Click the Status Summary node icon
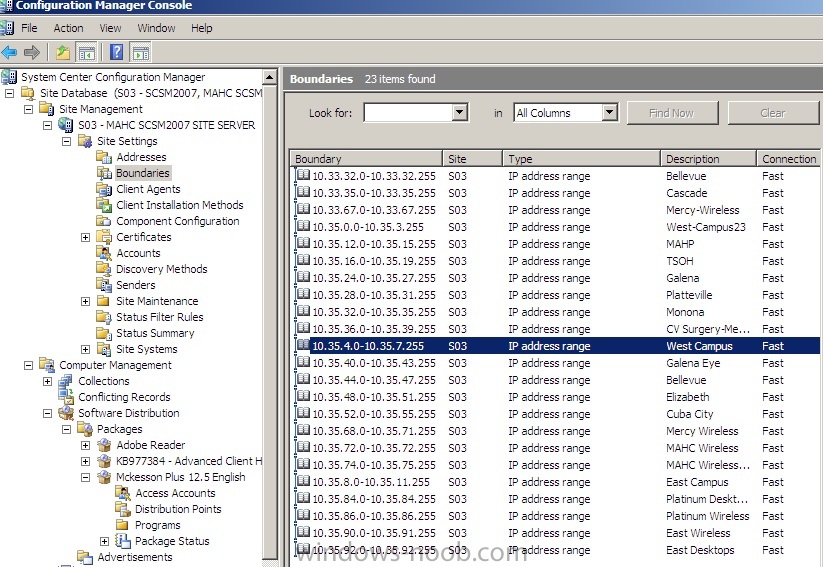This screenshot has width=823, height=567. pyautogui.click(x=104, y=333)
